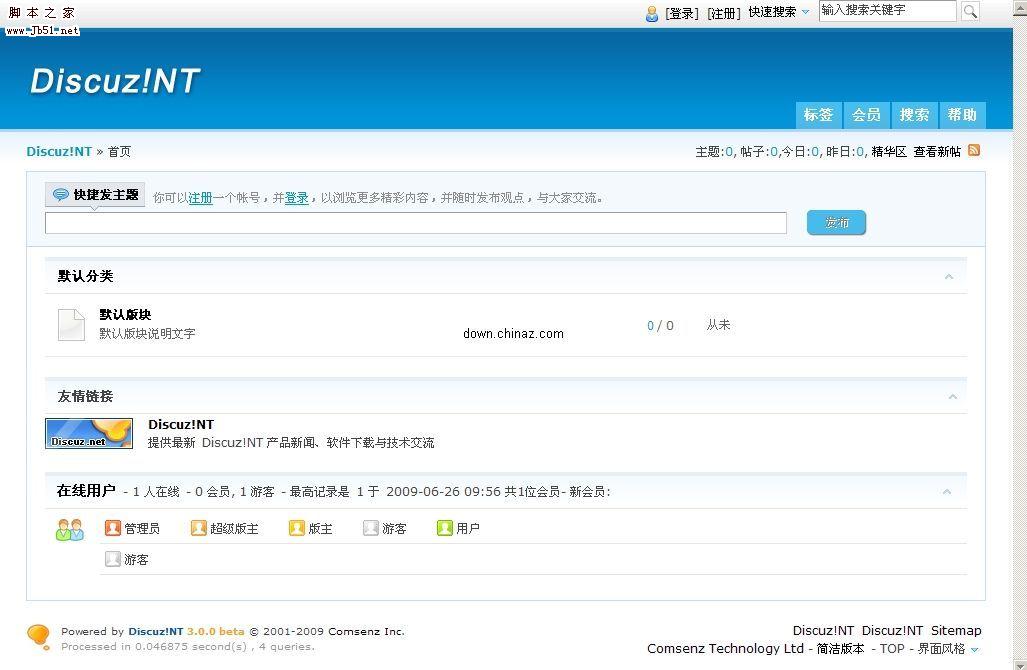The width and height of the screenshot is (1027, 670).
Task: Click the 管理员 legend icon
Action: 113,528
